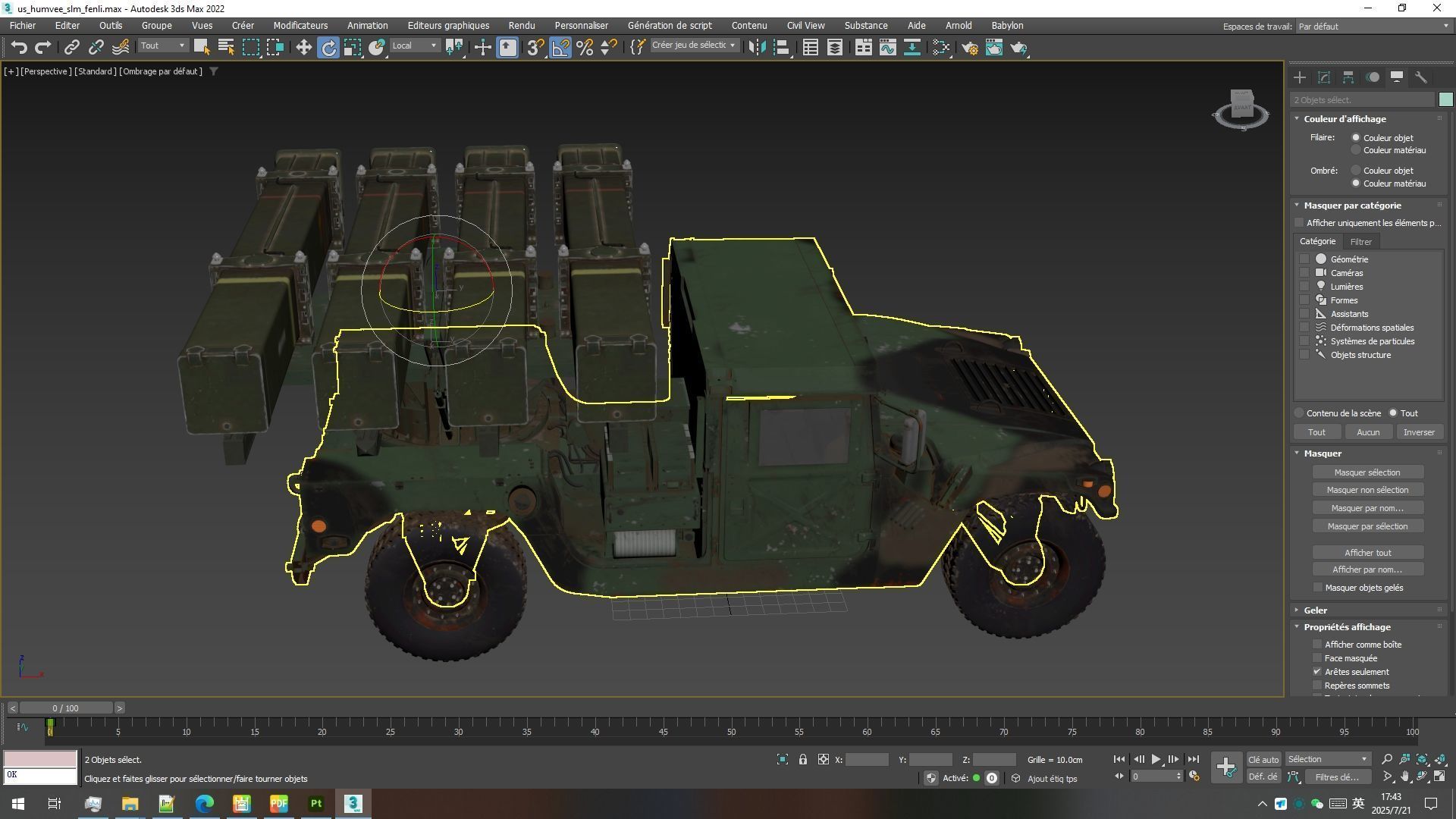Viewport: 1456px width, 819px height.
Task: Enable Masquer objets gelés checkbox
Action: point(1318,588)
